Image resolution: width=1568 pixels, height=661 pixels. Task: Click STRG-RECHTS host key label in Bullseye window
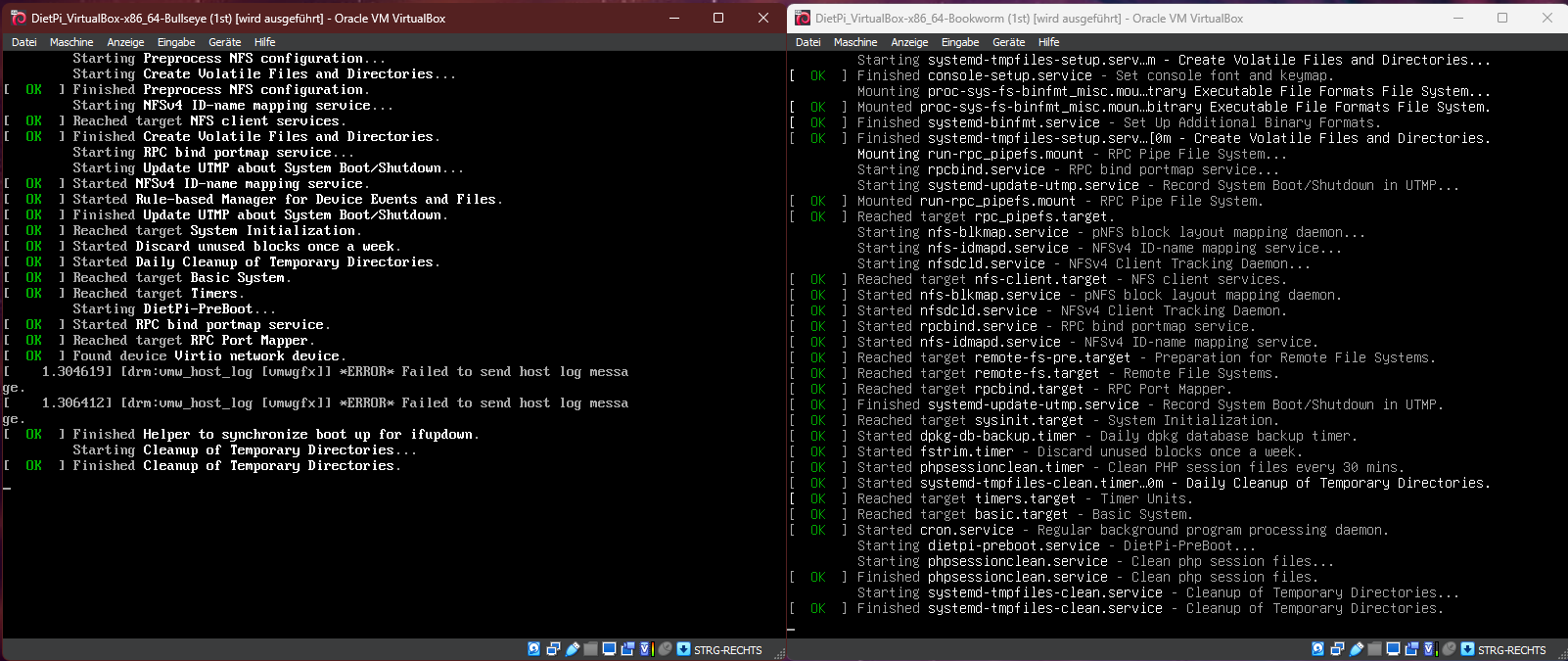[x=728, y=650]
